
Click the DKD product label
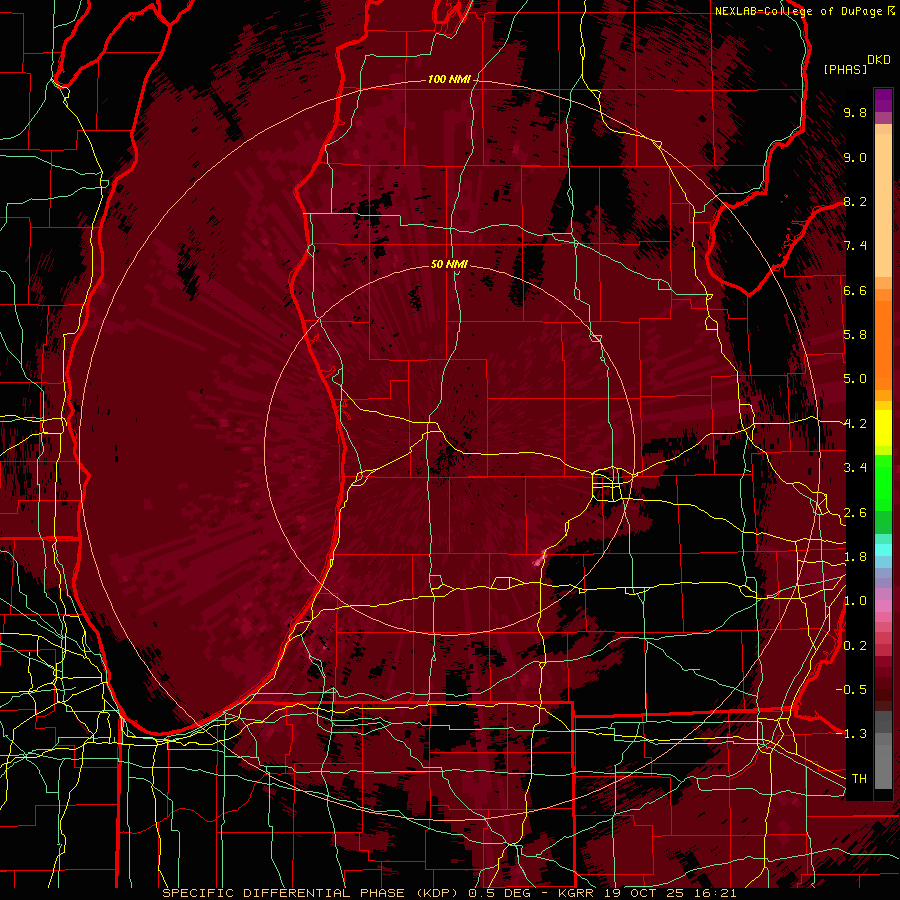pyautogui.click(x=878, y=60)
